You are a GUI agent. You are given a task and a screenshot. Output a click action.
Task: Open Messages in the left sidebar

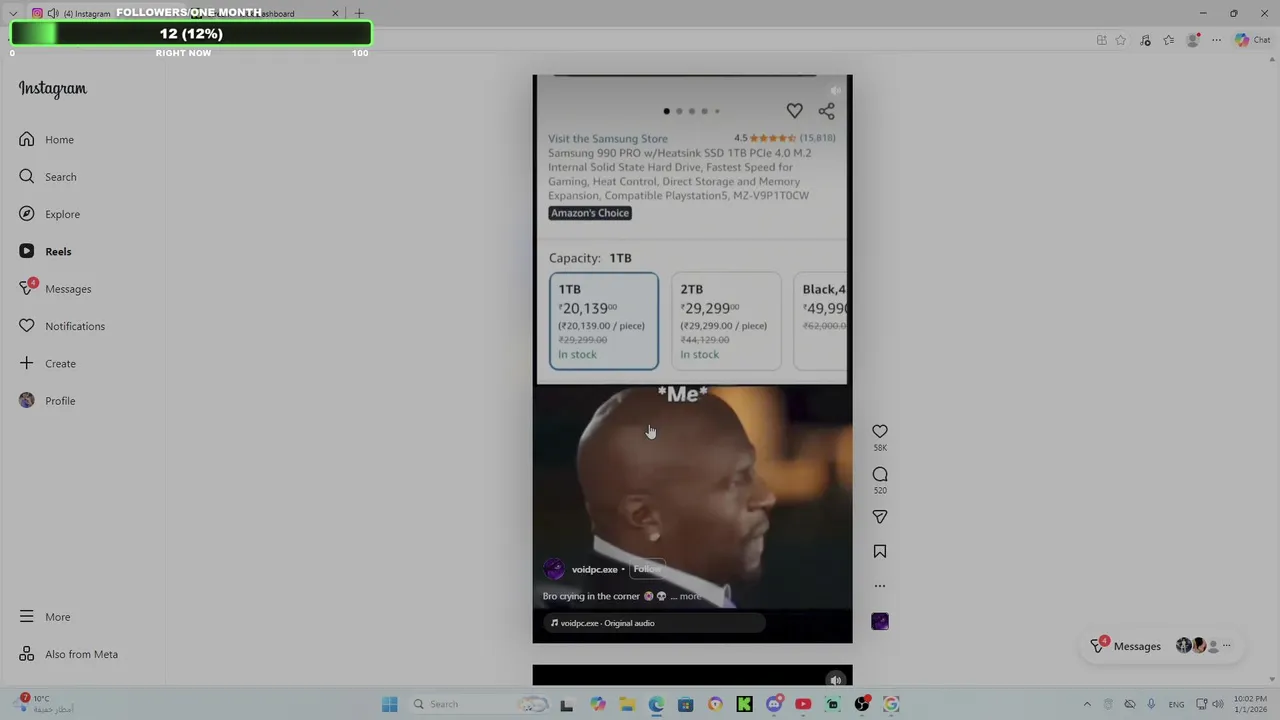pyautogui.click(x=55, y=289)
